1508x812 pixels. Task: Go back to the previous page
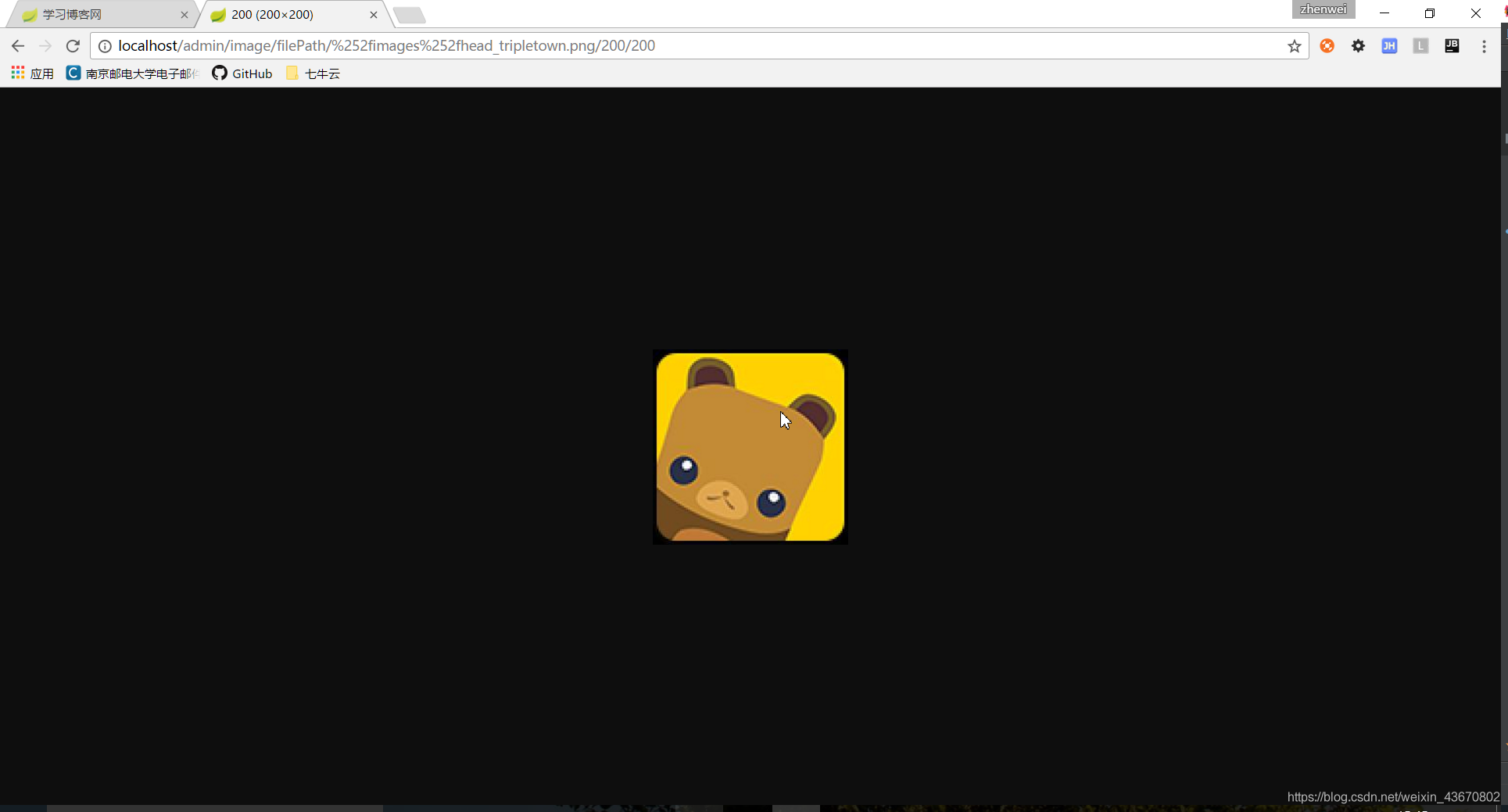click(18, 46)
